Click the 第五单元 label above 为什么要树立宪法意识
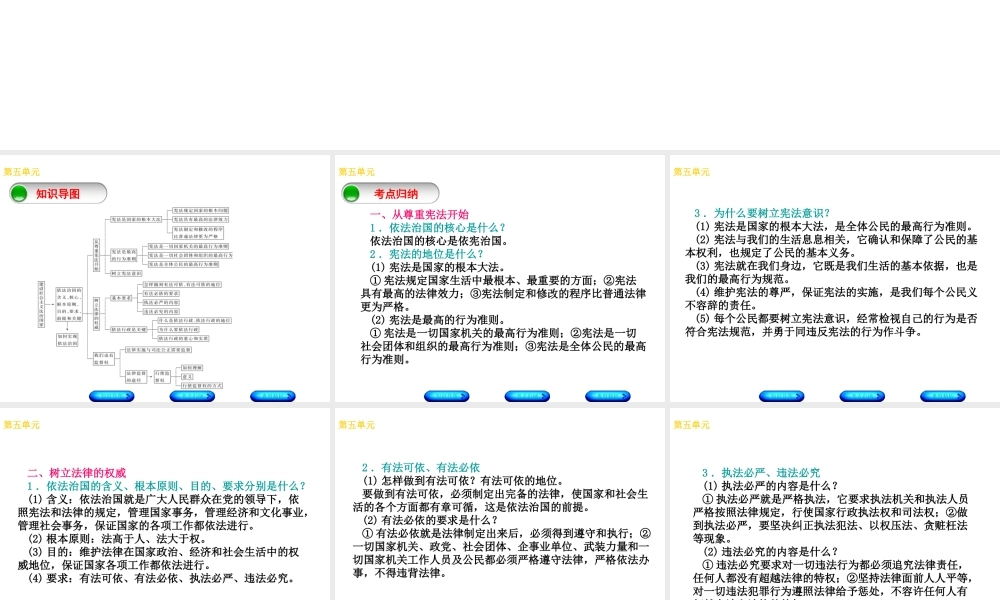This screenshot has width=1000, height=600. tap(691, 172)
